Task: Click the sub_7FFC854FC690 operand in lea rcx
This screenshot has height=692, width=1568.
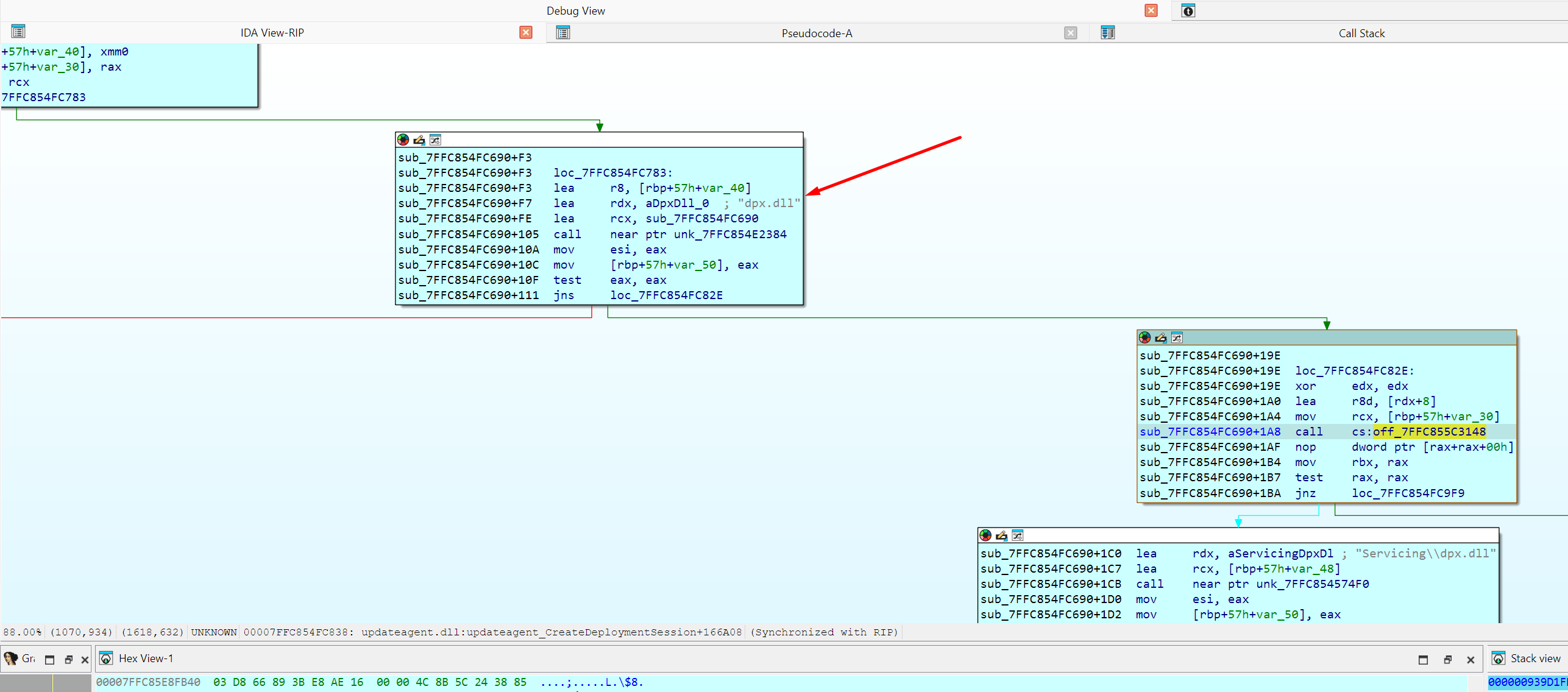Action: [x=702, y=219]
